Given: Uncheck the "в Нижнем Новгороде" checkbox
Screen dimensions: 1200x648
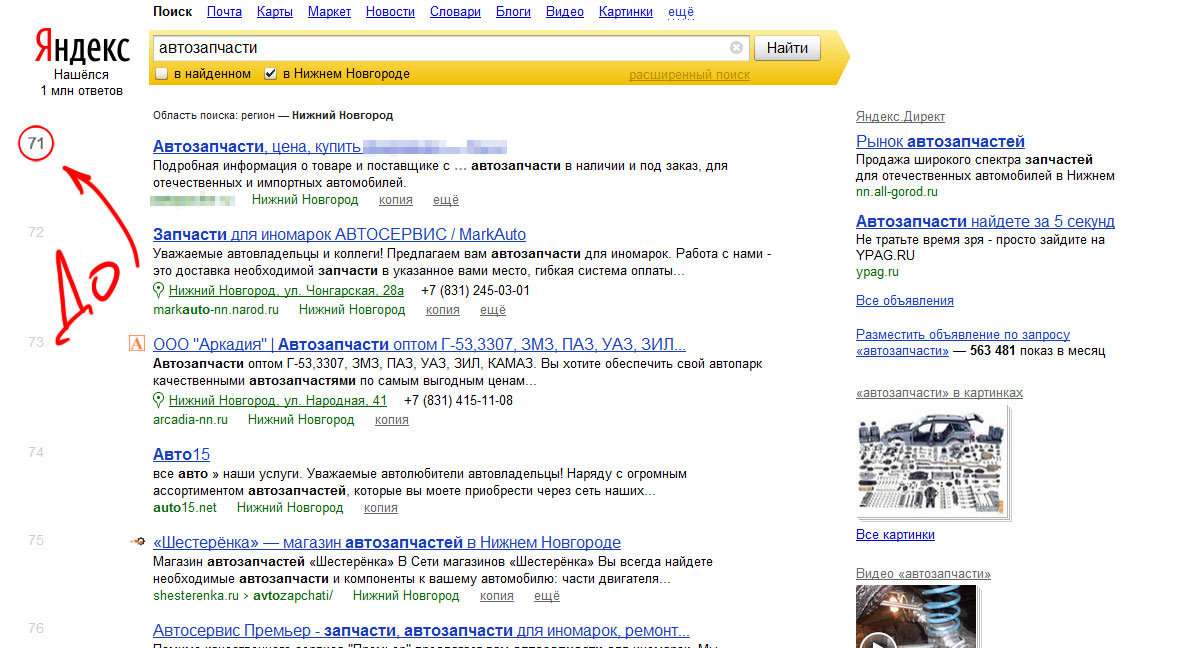Looking at the screenshot, I should point(270,74).
